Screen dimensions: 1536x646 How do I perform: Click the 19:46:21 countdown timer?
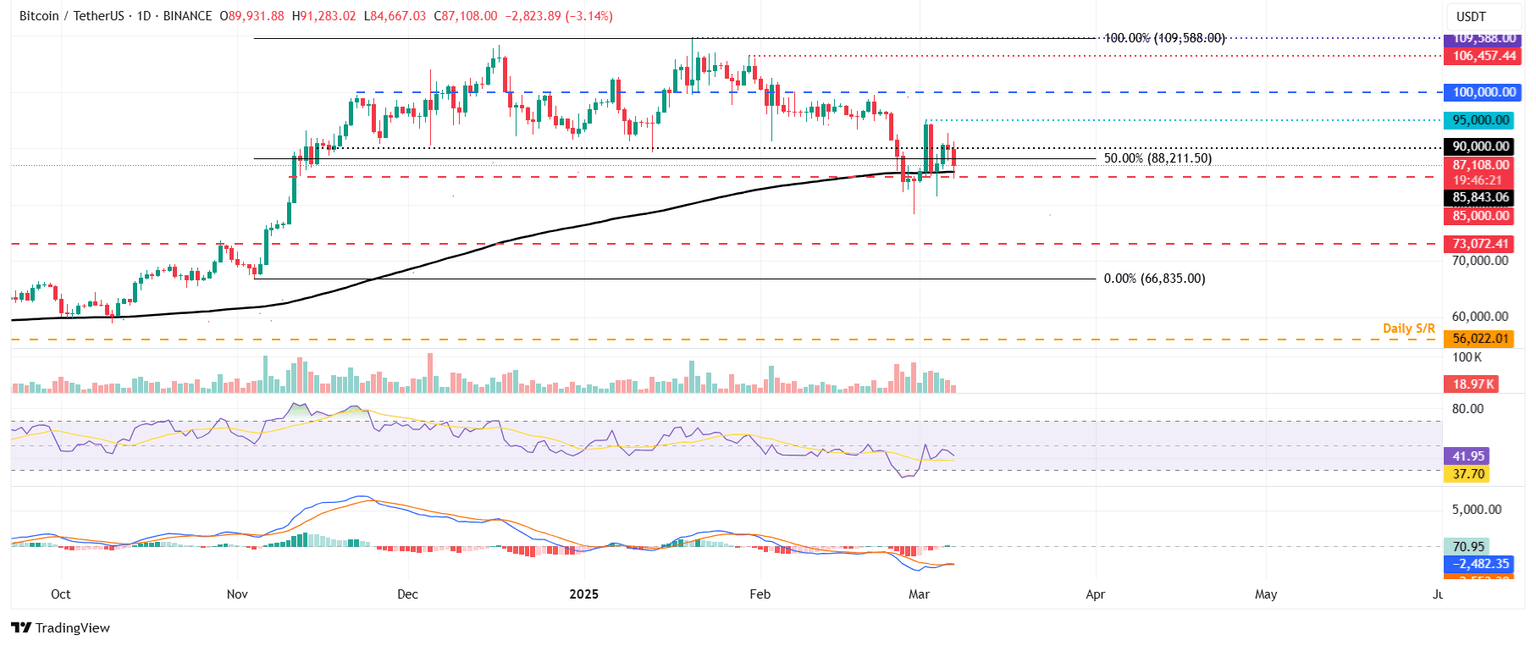tap(1478, 180)
